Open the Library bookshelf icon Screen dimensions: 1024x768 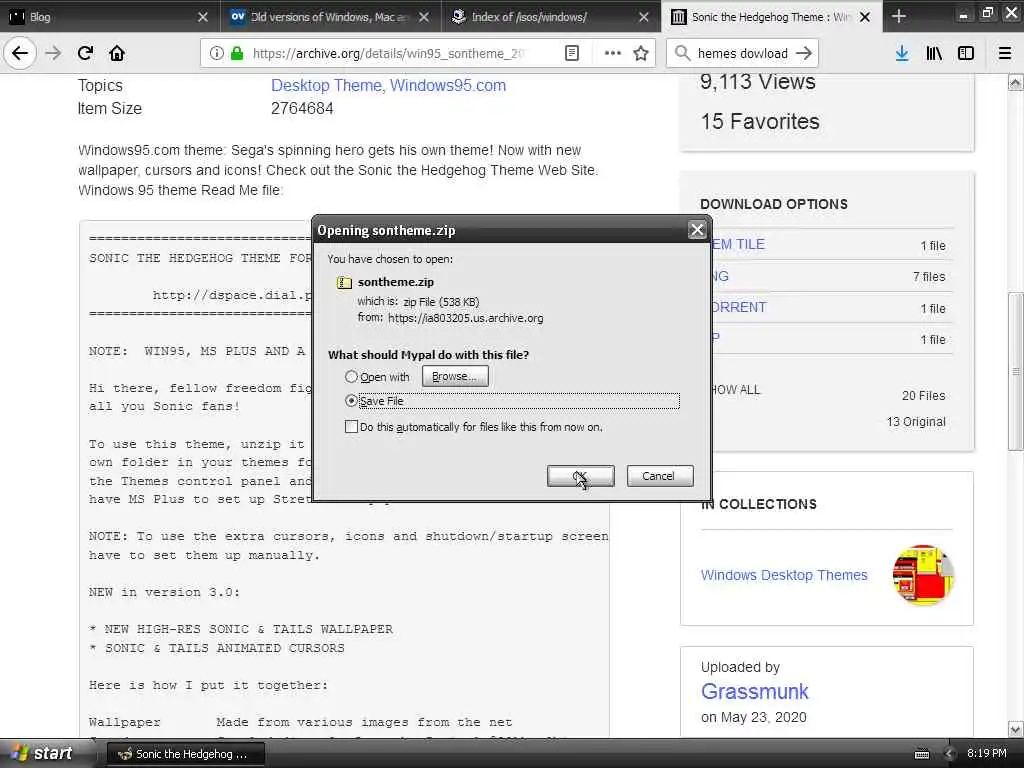tap(934, 53)
